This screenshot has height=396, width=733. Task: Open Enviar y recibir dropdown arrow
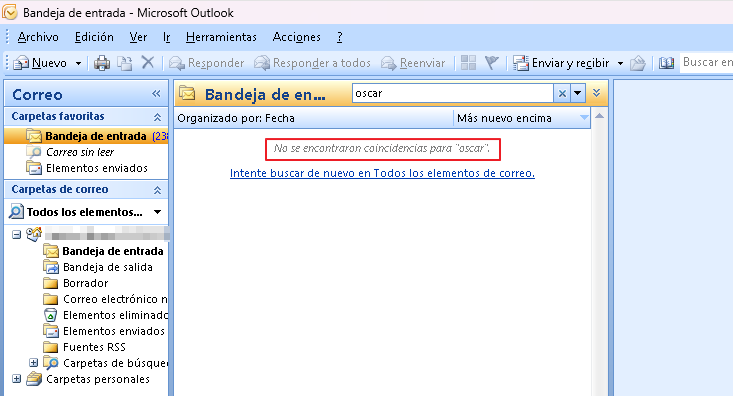point(620,63)
